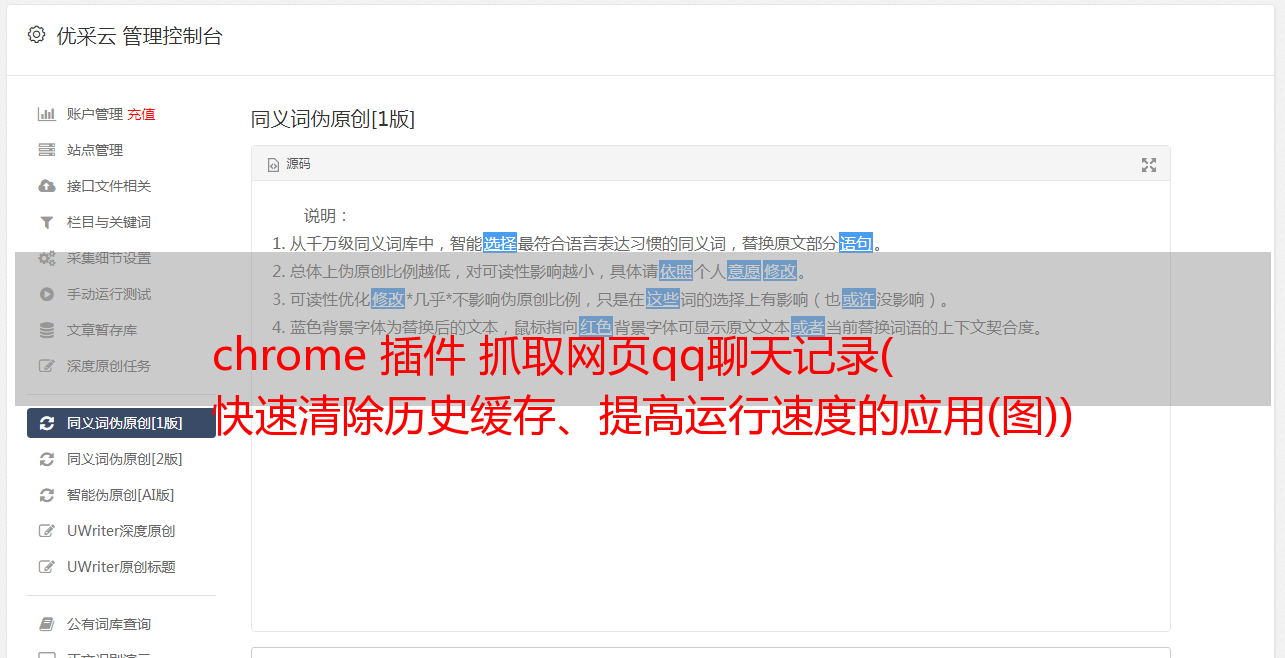
Task: Open 账户管理 bar chart icon
Action: (x=46, y=114)
